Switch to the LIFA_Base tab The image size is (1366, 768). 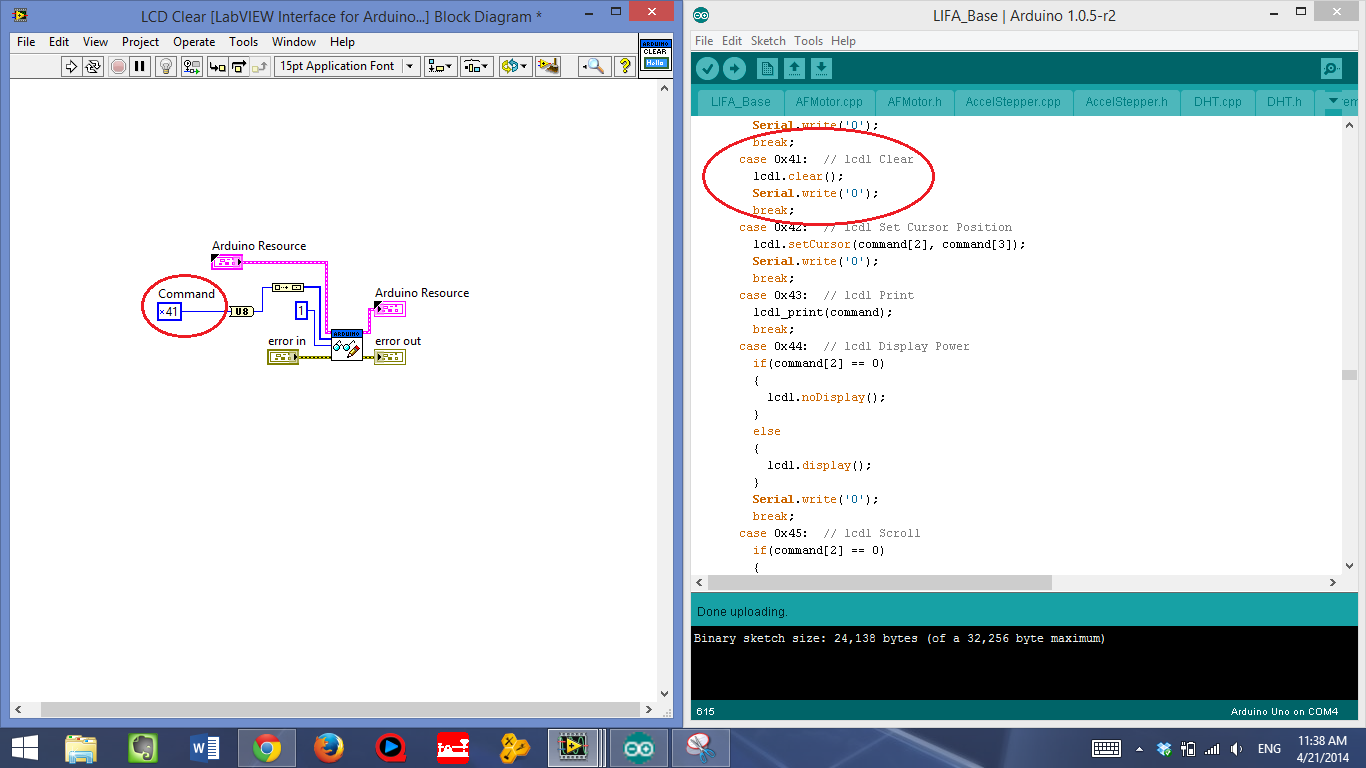tap(741, 102)
